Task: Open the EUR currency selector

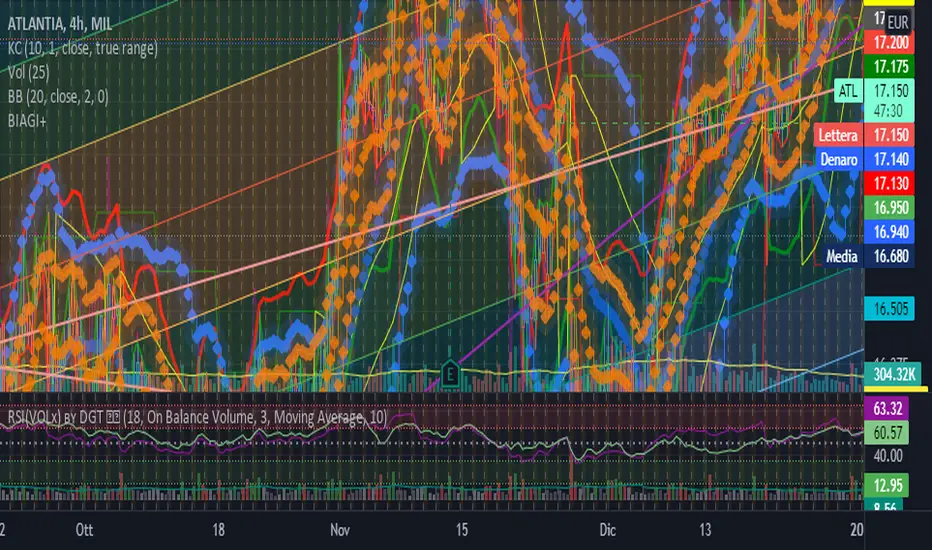Action: pyautogui.click(x=898, y=22)
